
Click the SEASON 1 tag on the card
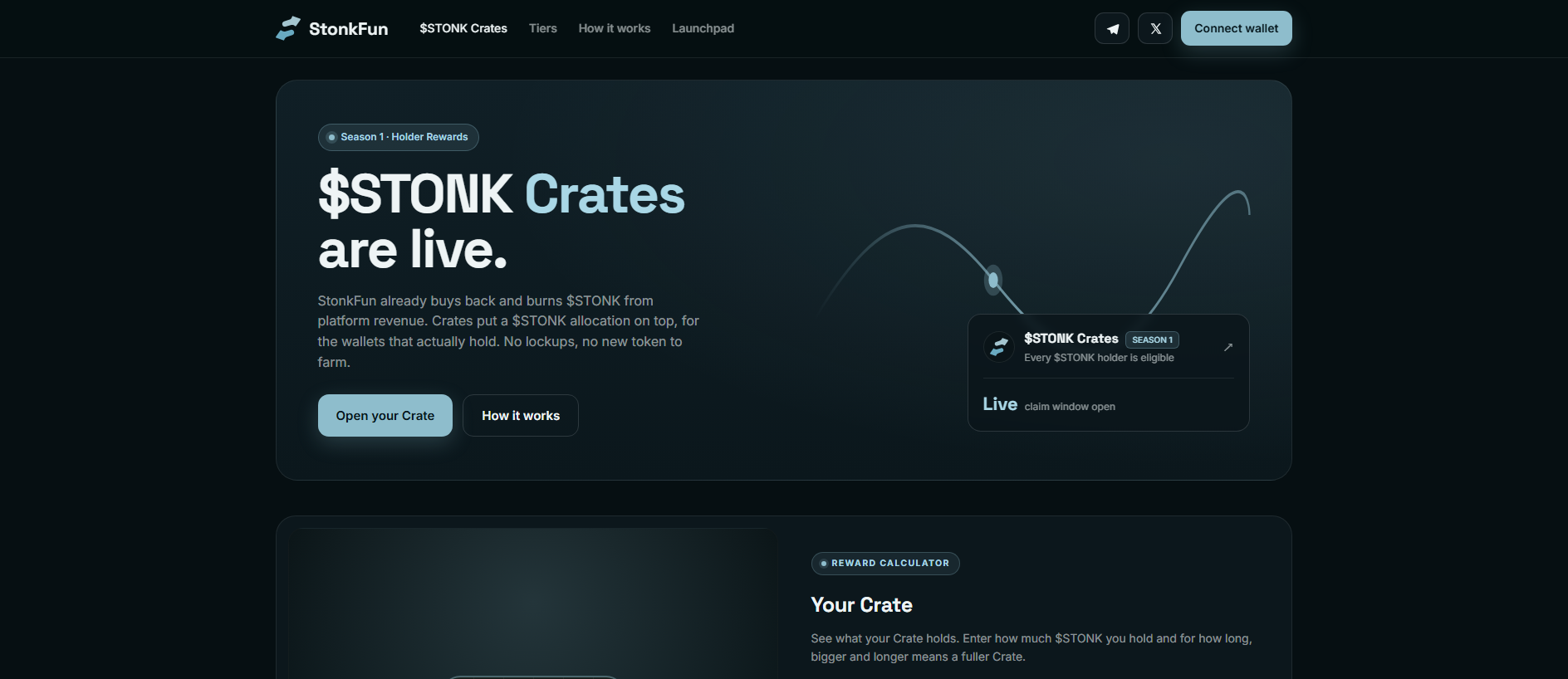point(1152,339)
